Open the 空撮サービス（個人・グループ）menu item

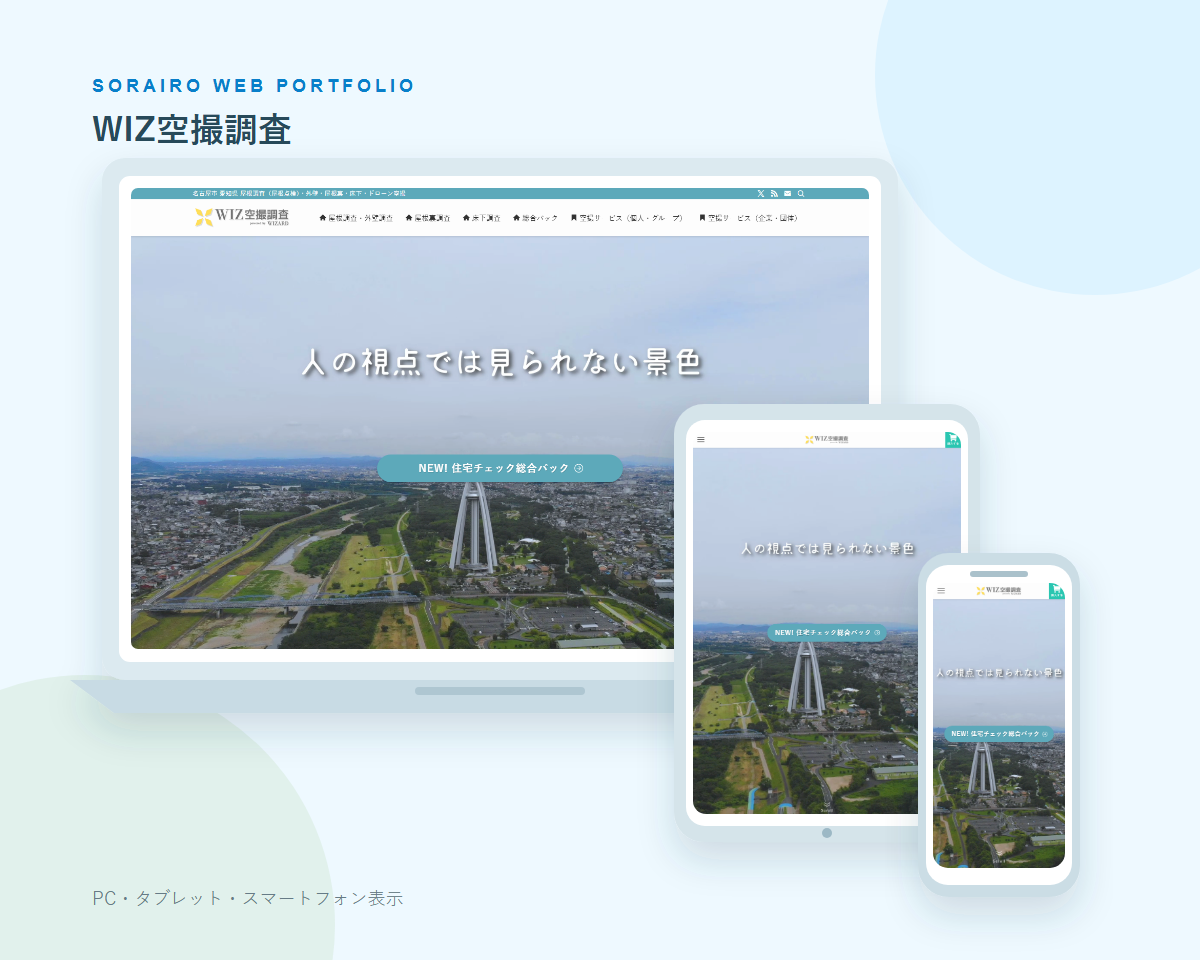click(x=627, y=217)
